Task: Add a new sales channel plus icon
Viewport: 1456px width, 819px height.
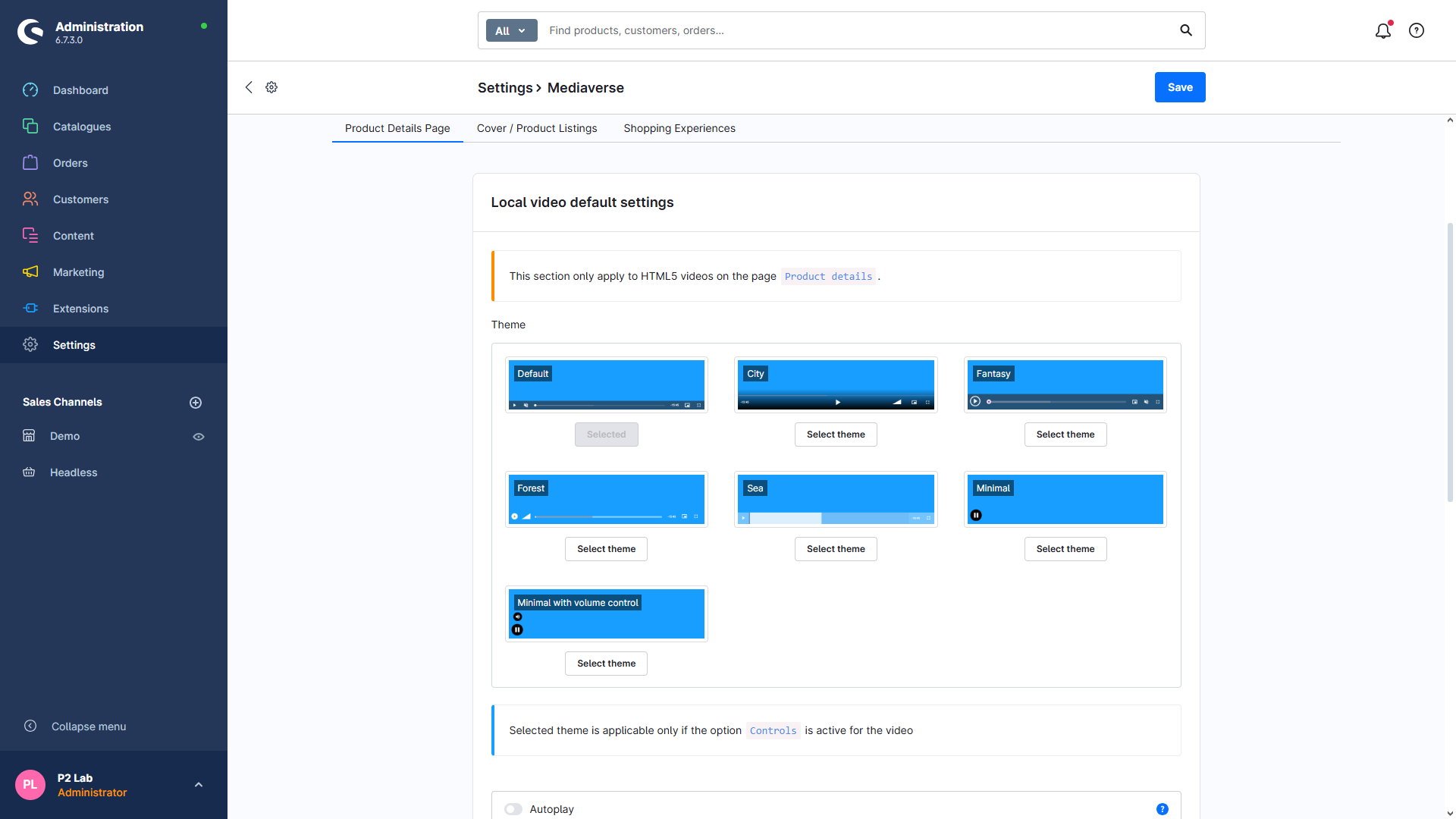Action: coord(196,403)
